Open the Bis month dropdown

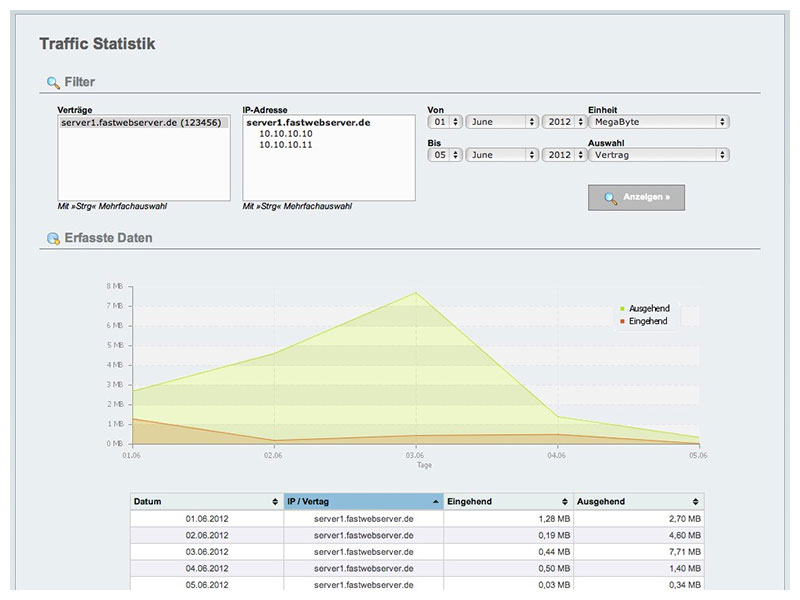click(x=502, y=155)
